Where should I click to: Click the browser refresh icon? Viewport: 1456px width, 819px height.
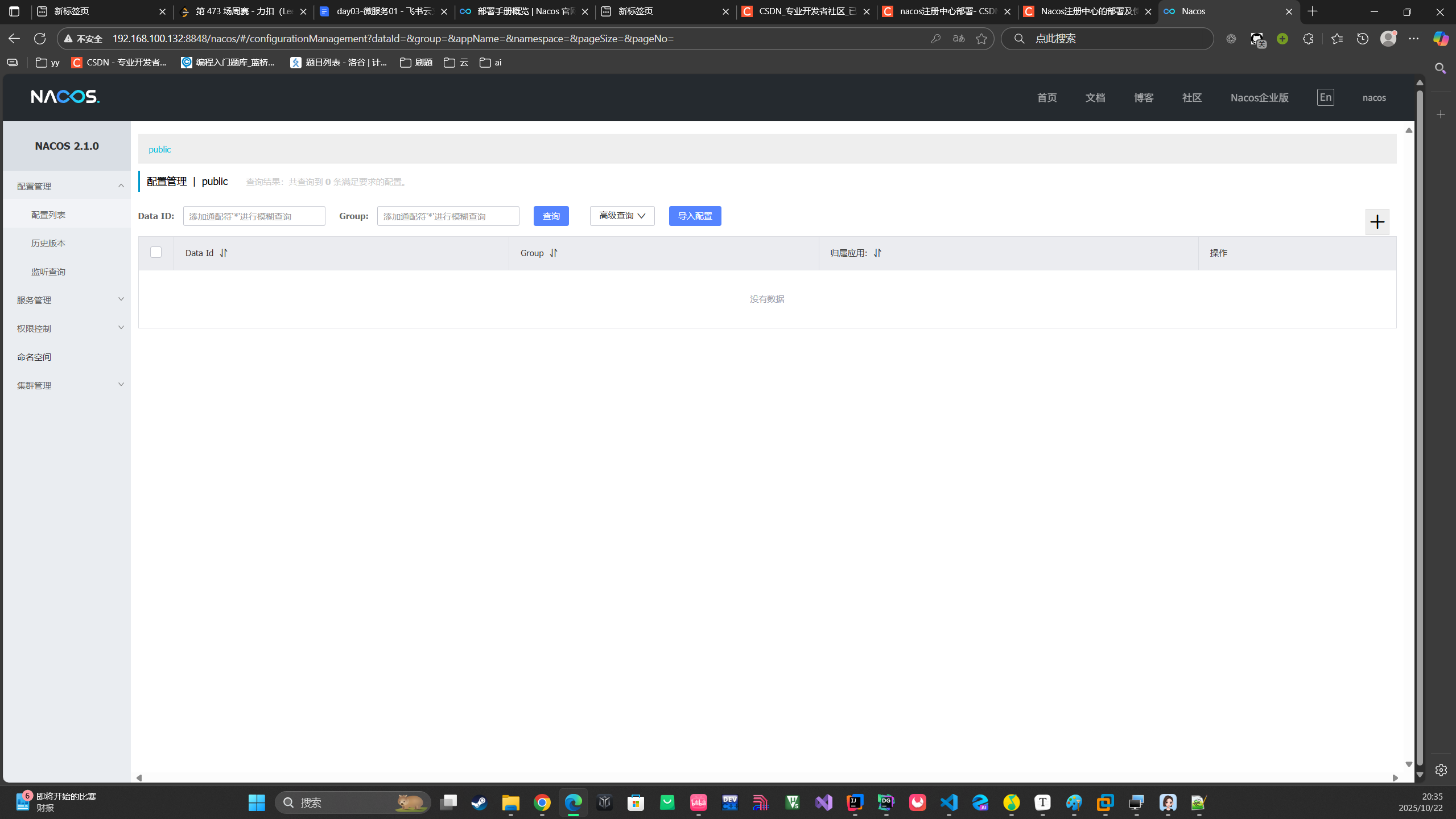tap(40, 38)
